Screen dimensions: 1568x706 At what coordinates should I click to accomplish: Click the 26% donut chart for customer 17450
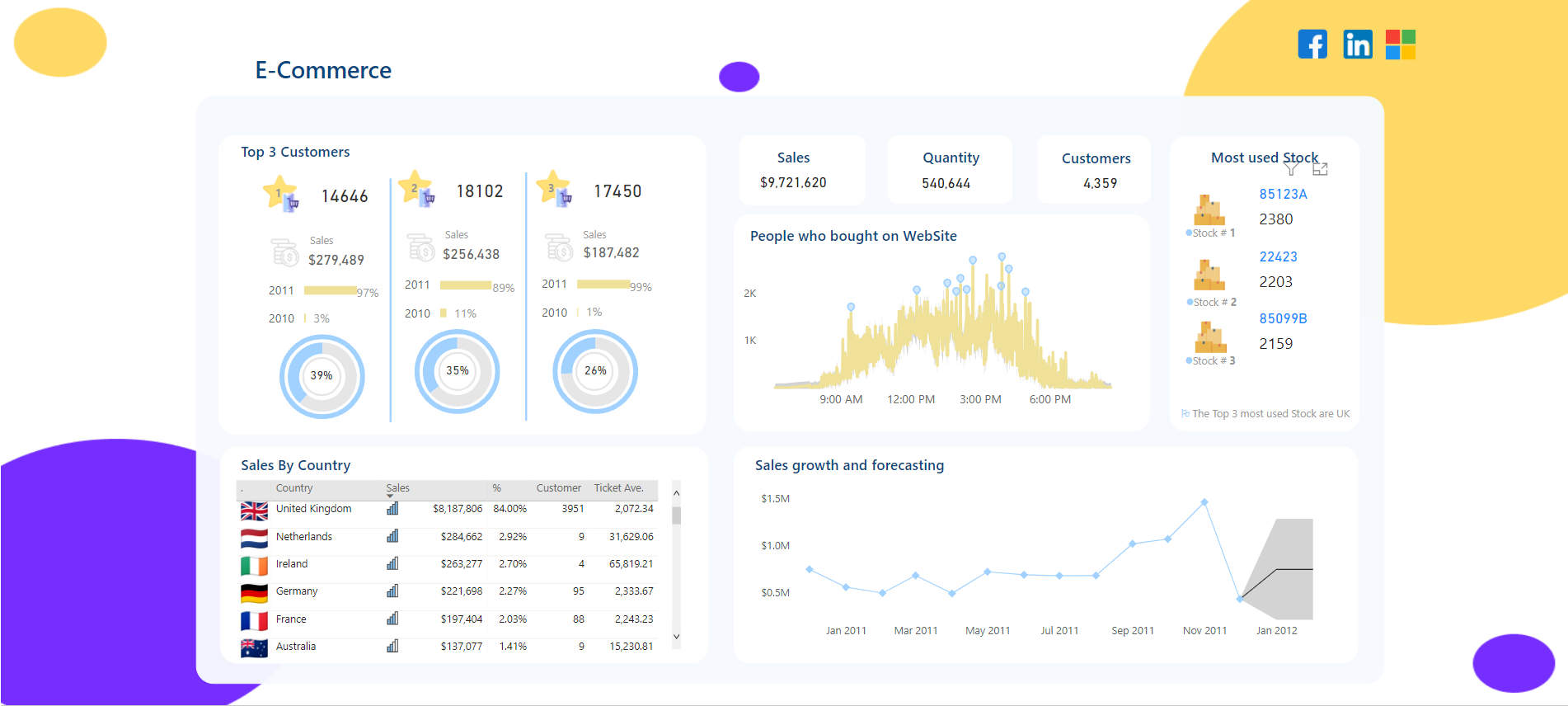coord(595,371)
